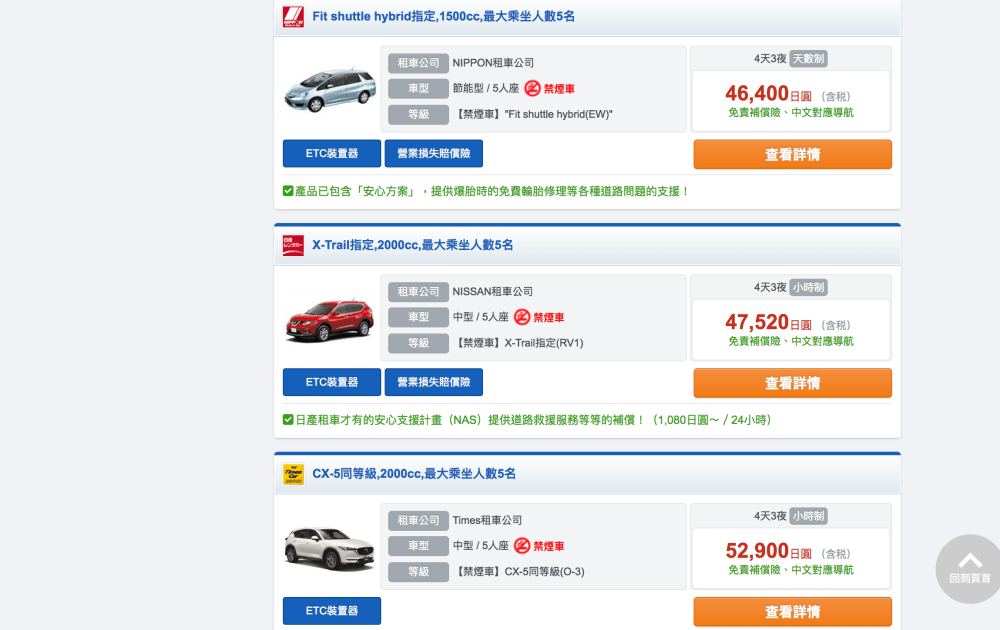Click the back-to-top arrow button

970,566
